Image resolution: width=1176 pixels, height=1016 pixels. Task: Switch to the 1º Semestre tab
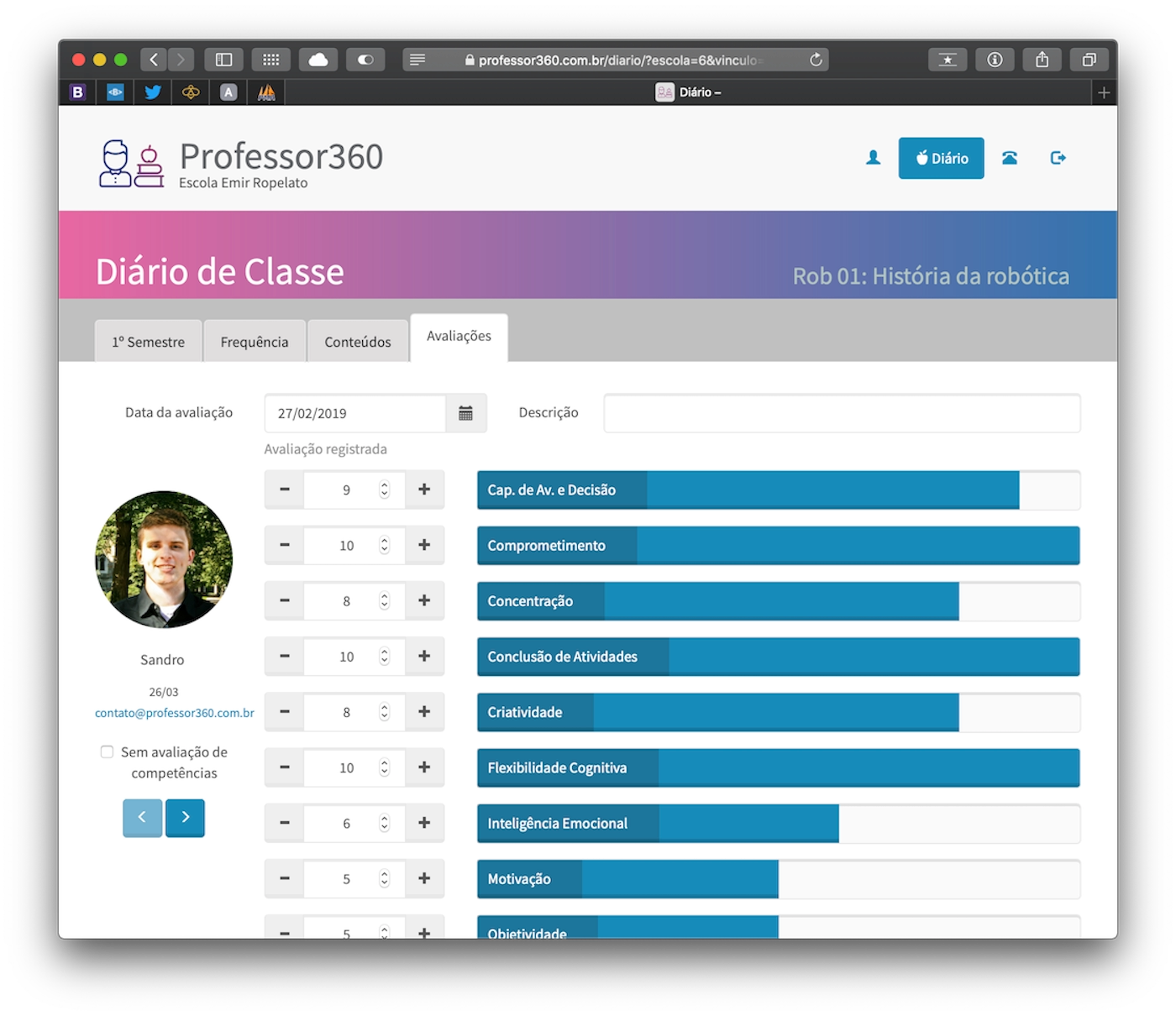pos(148,342)
